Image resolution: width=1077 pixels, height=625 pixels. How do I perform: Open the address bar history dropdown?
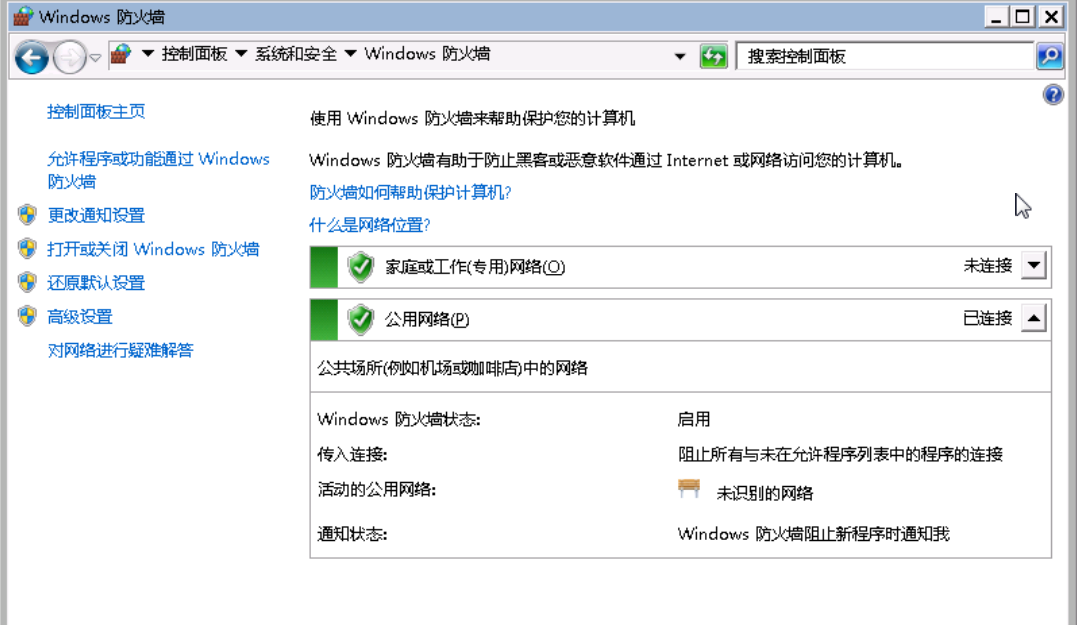coord(679,56)
